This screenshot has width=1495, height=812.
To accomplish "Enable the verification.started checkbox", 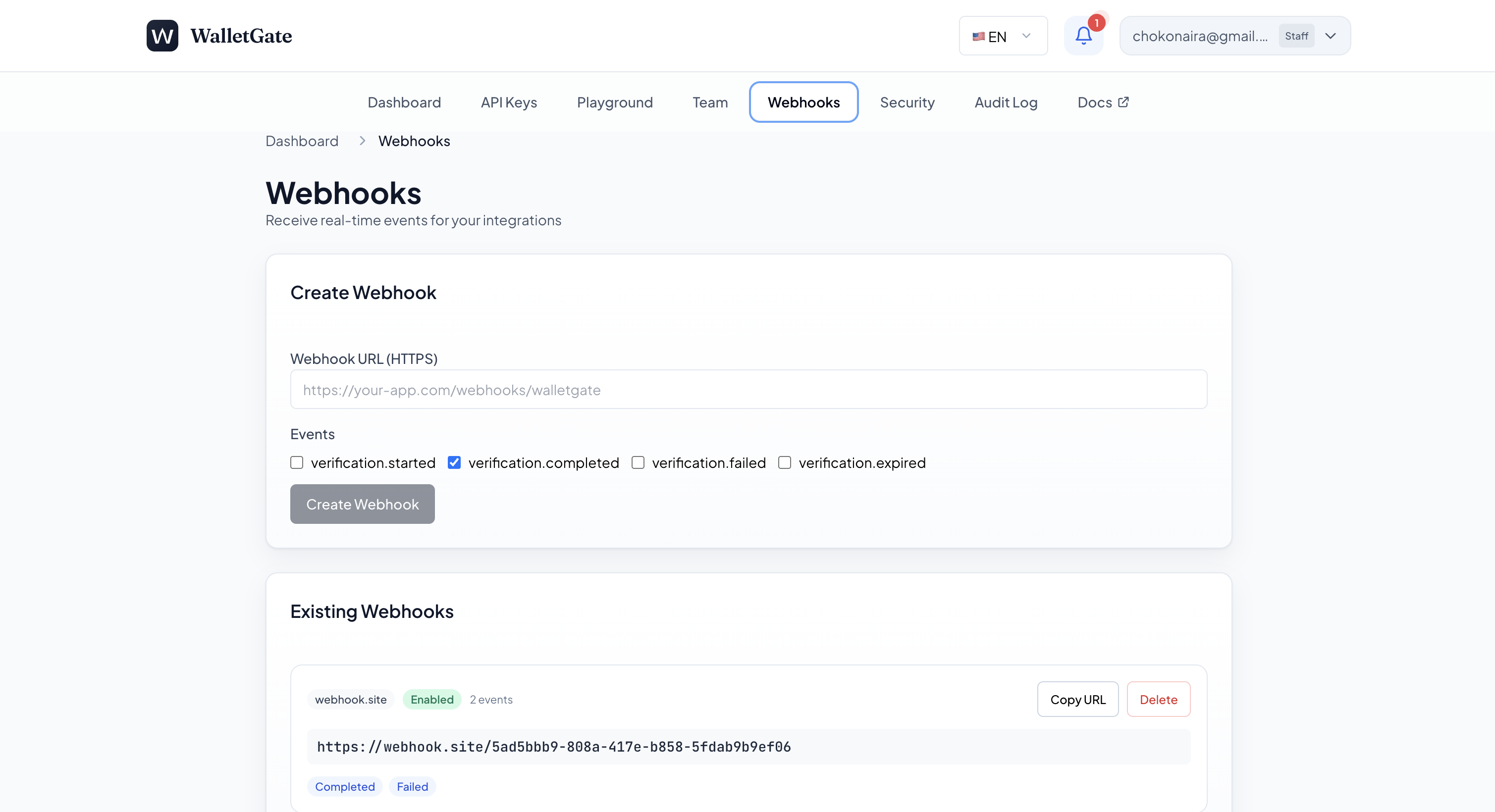I will (x=297, y=462).
